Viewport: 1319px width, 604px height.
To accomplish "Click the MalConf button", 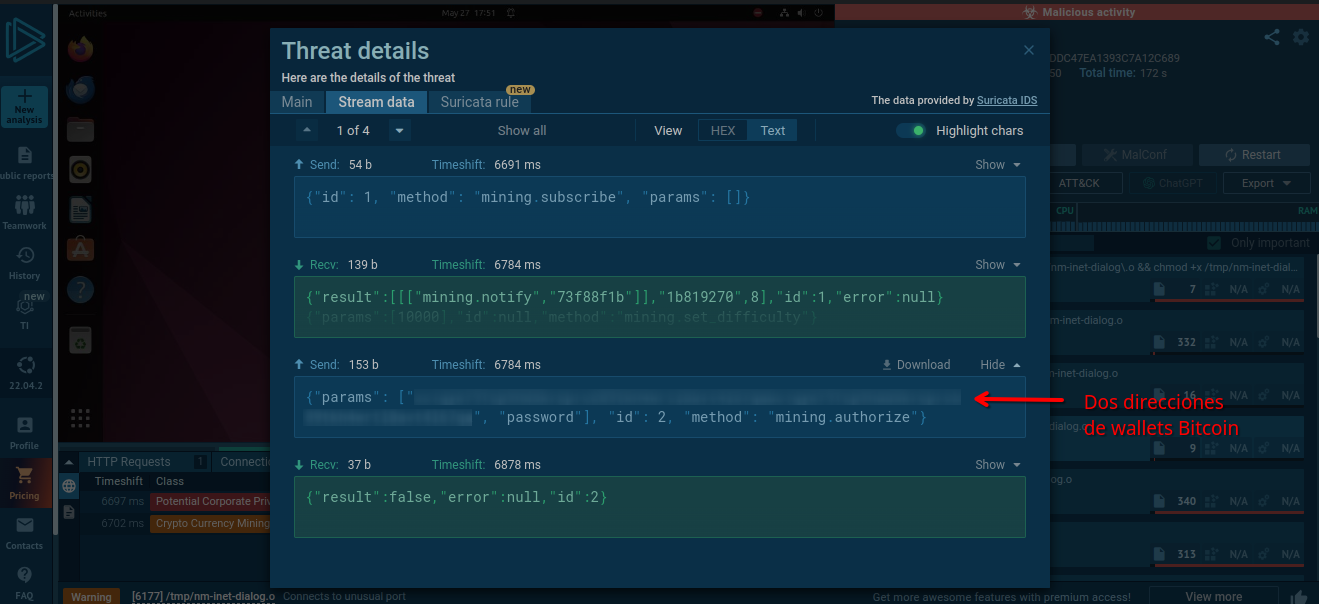I will (1136, 155).
